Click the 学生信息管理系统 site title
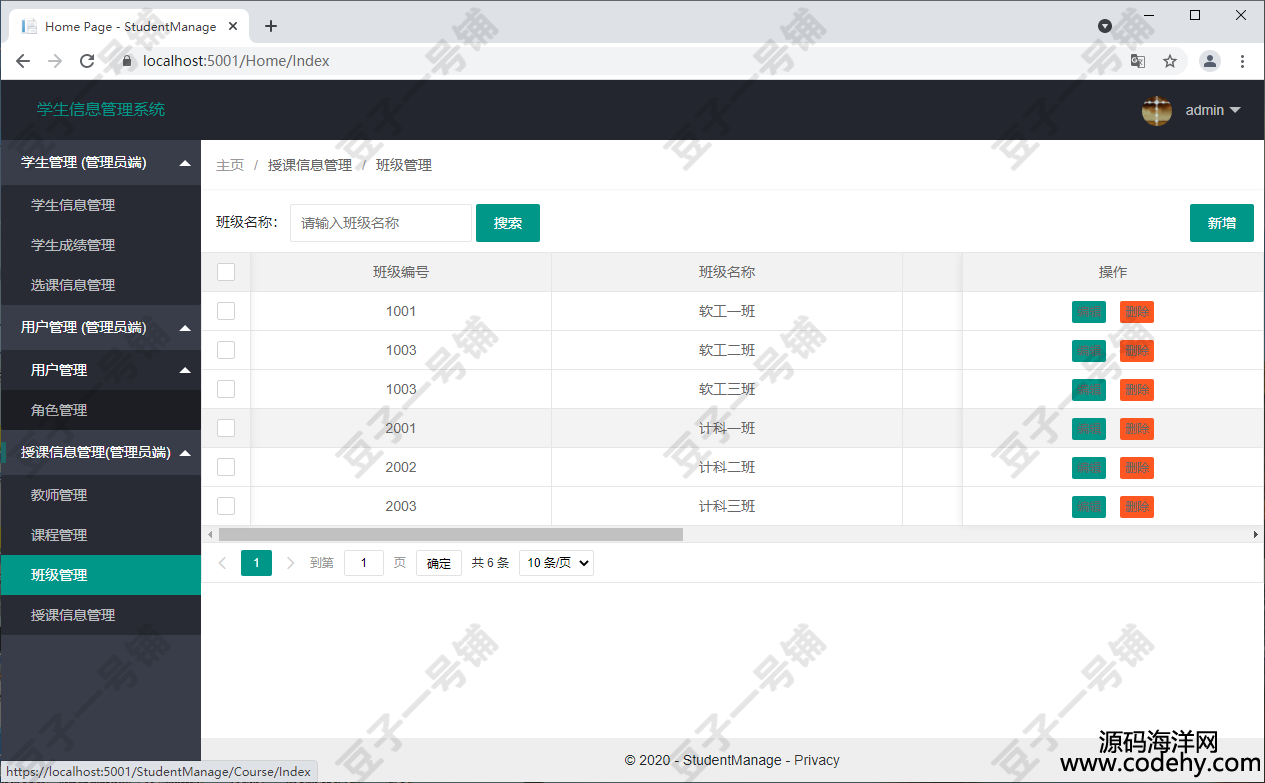 pos(101,110)
